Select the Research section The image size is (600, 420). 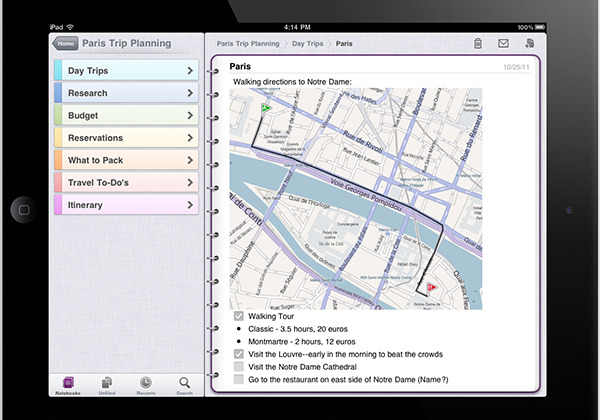(110, 93)
